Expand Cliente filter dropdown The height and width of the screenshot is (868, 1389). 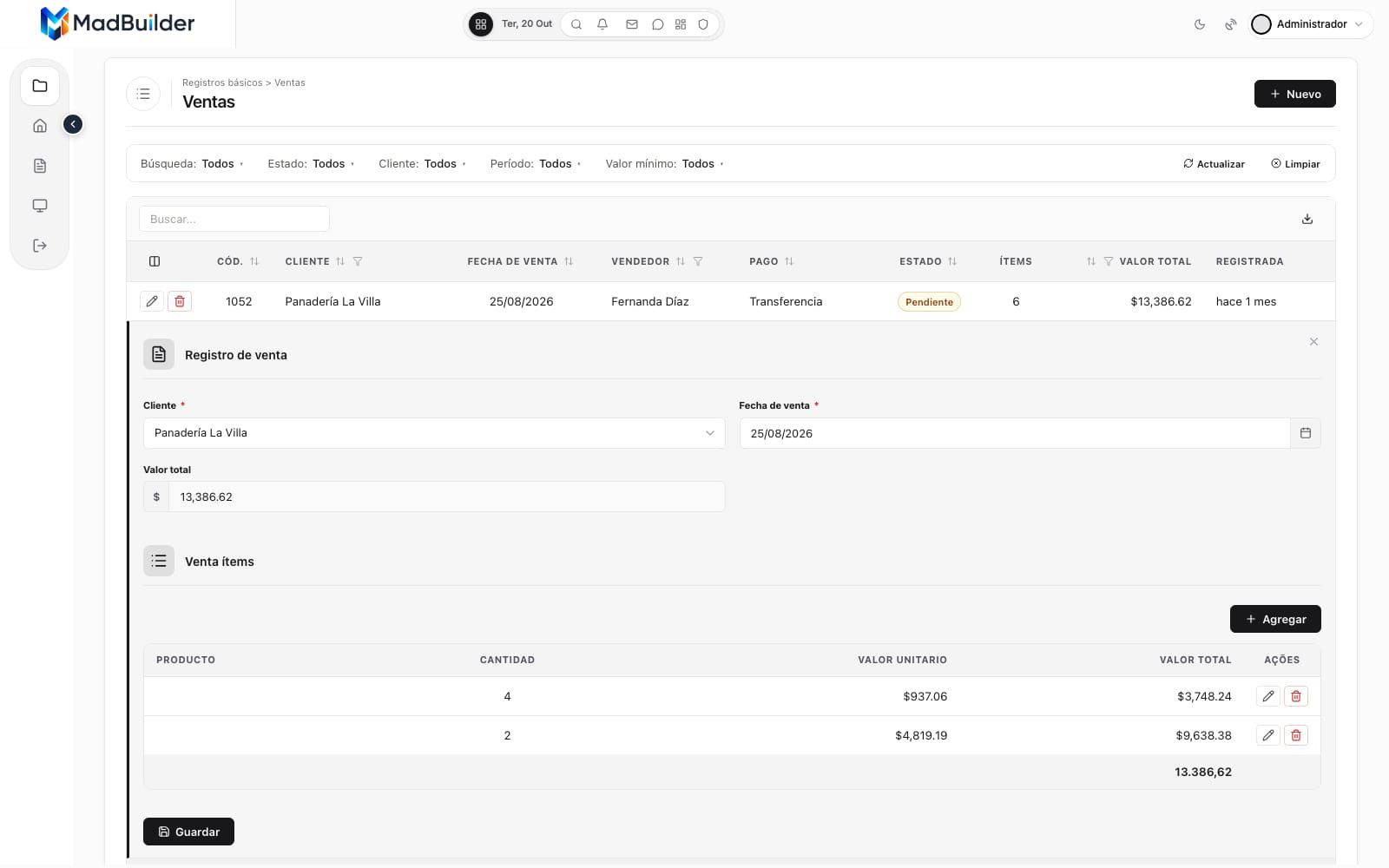pos(423,164)
